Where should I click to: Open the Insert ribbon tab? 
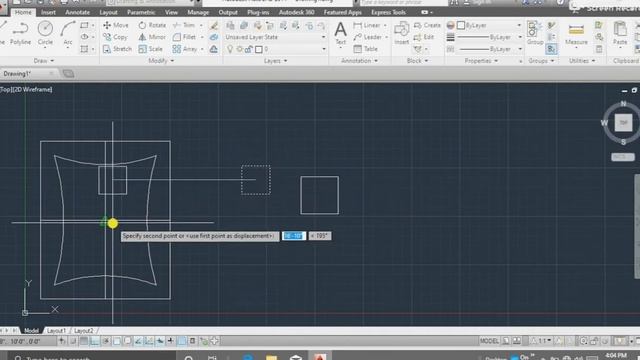click(x=48, y=12)
